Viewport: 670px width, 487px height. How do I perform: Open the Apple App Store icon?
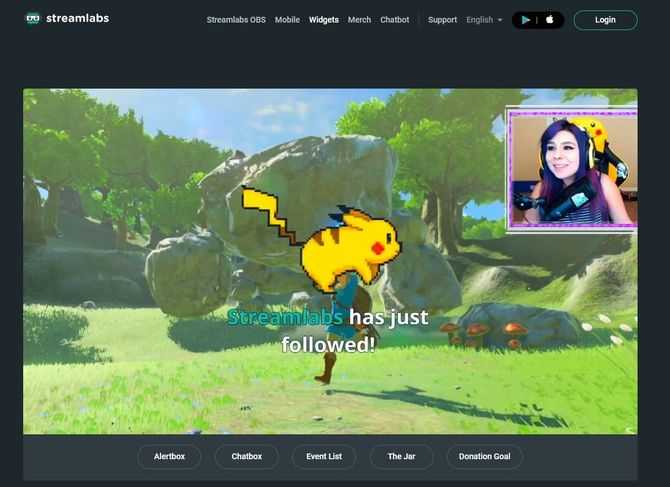point(550,19)
